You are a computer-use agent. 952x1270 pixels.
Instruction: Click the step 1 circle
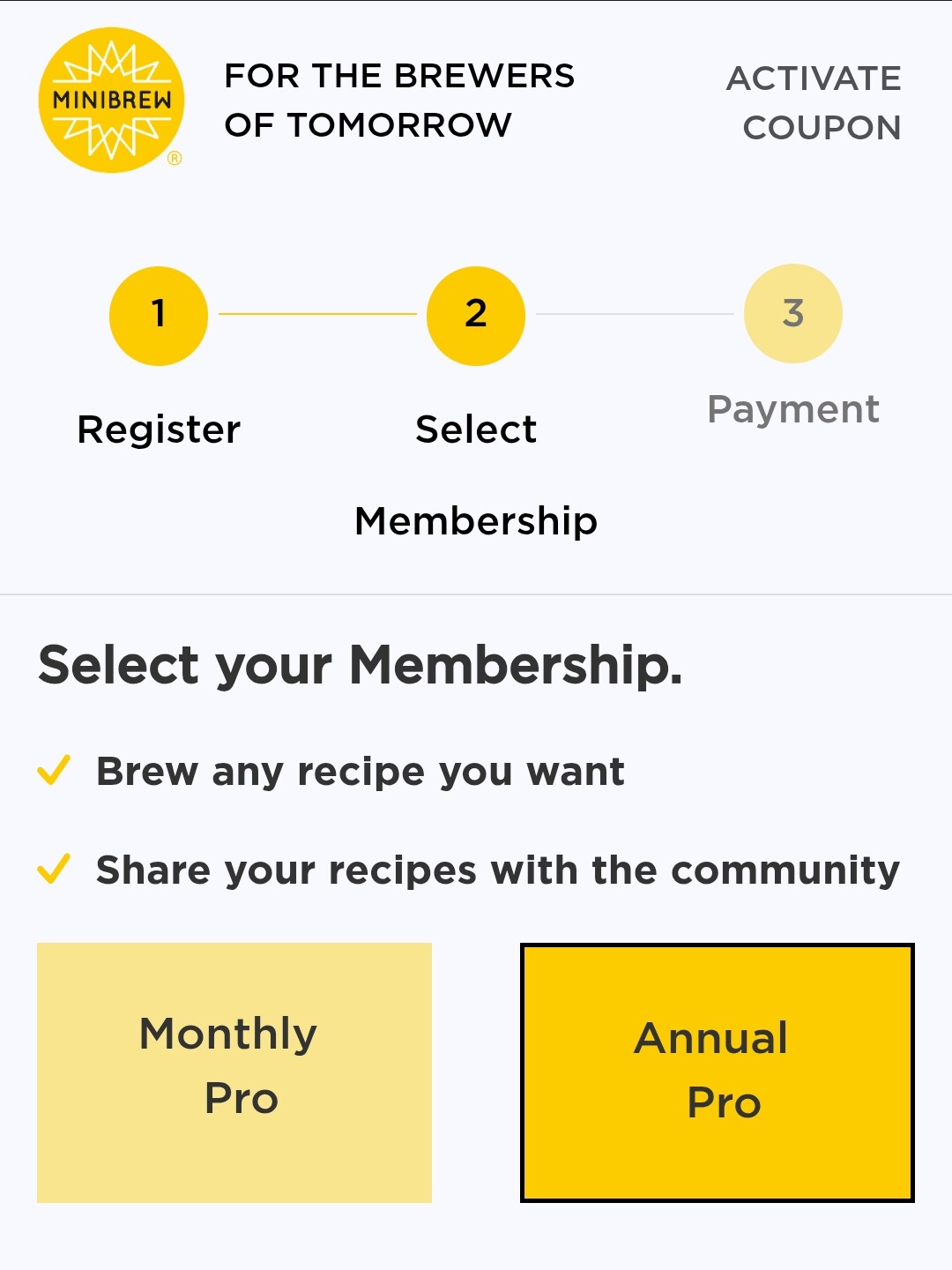[x=159, y=315]
